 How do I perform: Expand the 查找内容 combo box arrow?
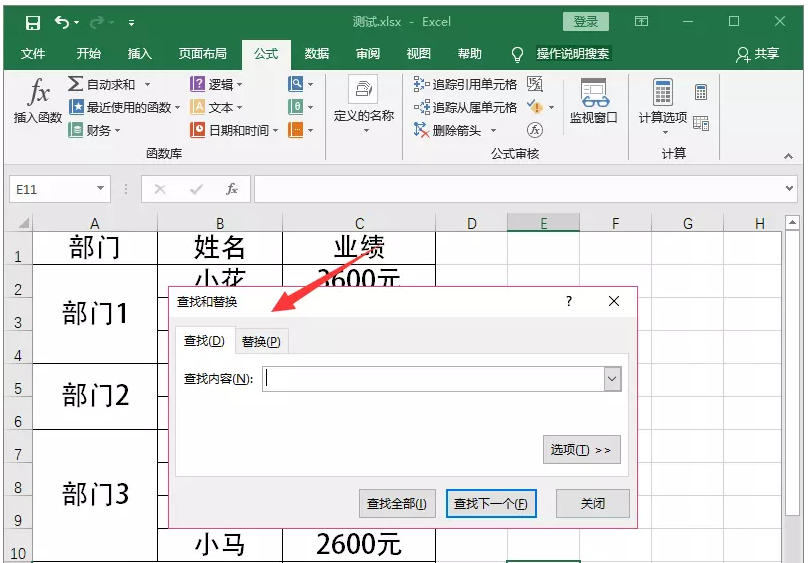(612, 379)
